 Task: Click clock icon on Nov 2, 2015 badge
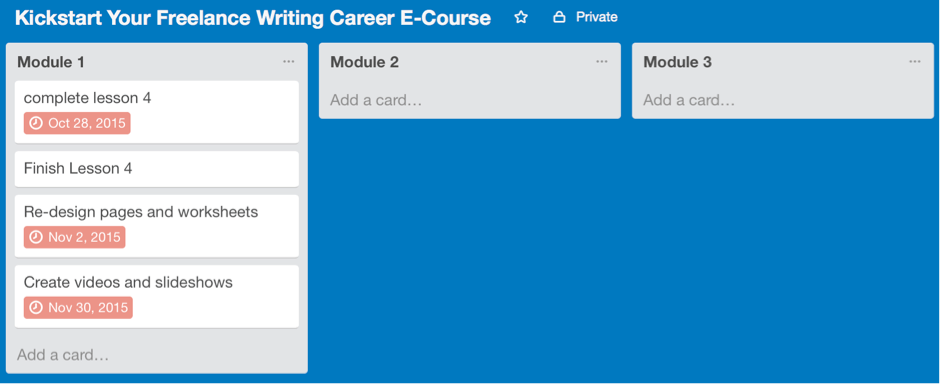[x=36, y=237]
